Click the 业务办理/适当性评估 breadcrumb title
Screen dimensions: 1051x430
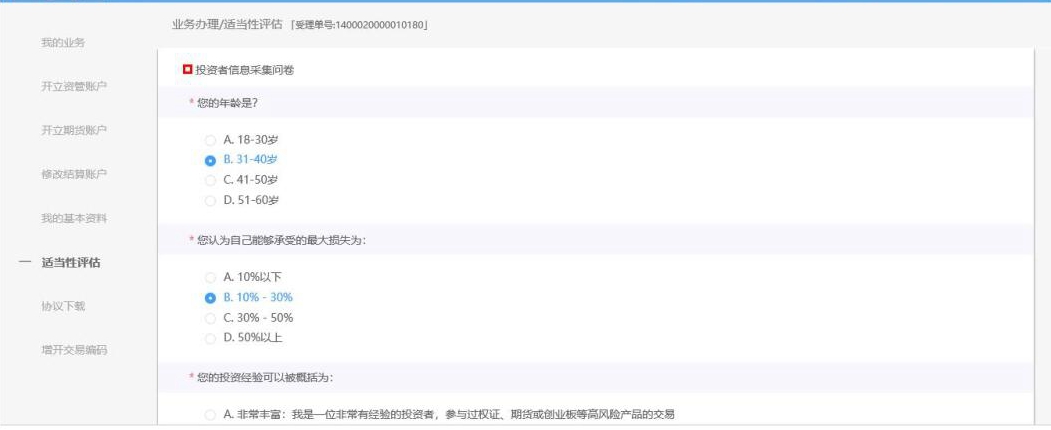(220, 23)
